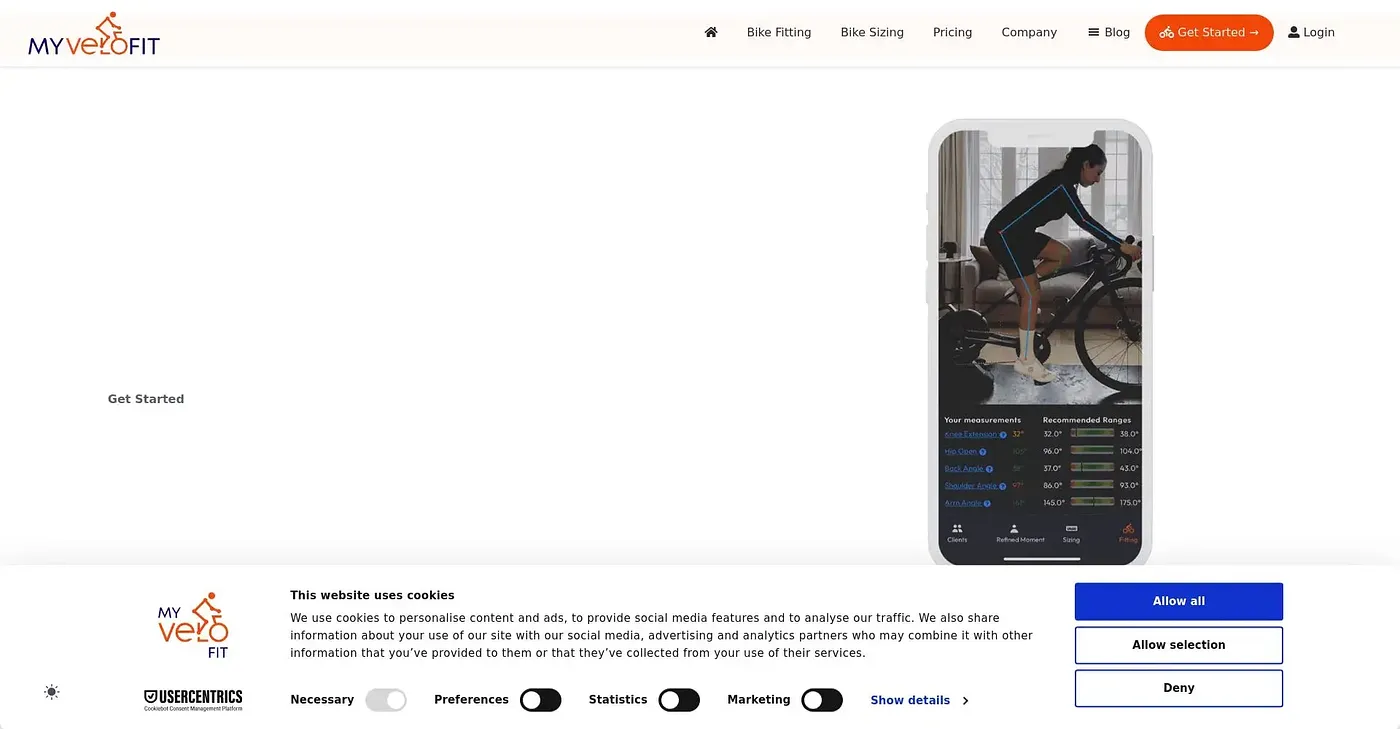
Task: Toggle the sun-shaped theme switcher icon
Action: point(52,691)
